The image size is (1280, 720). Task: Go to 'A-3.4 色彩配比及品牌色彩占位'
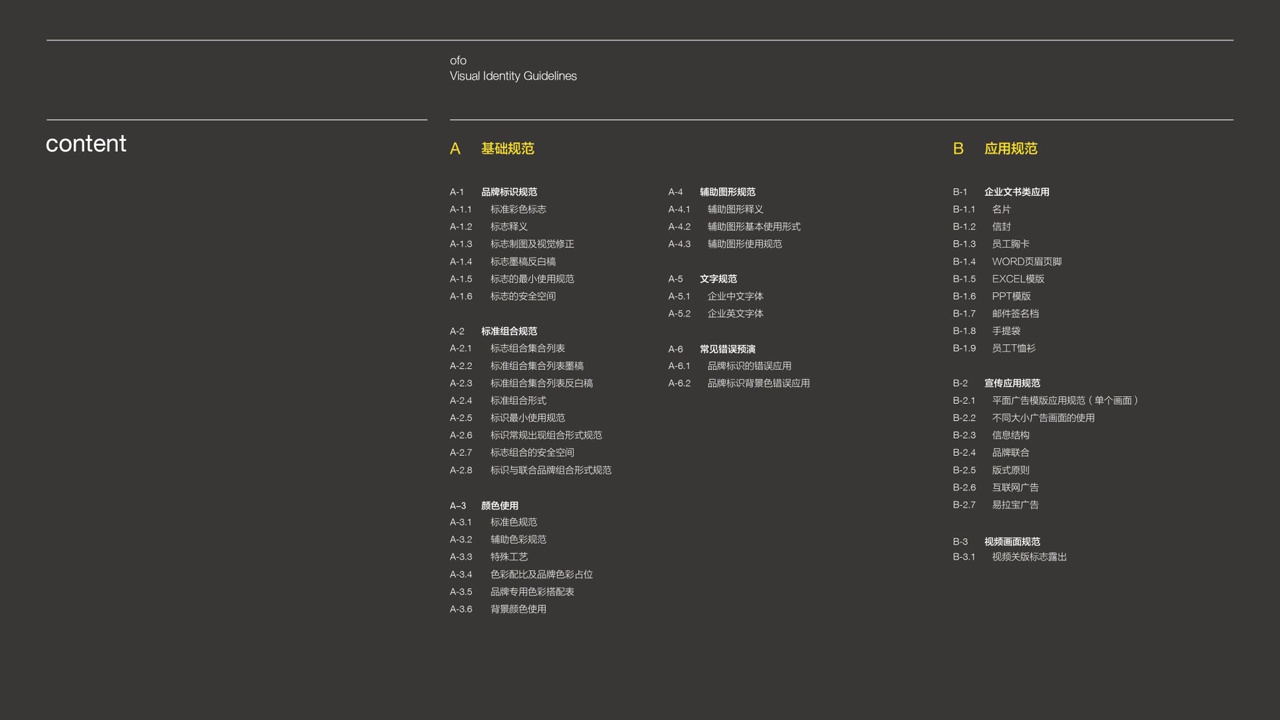[x=521, y=575]
